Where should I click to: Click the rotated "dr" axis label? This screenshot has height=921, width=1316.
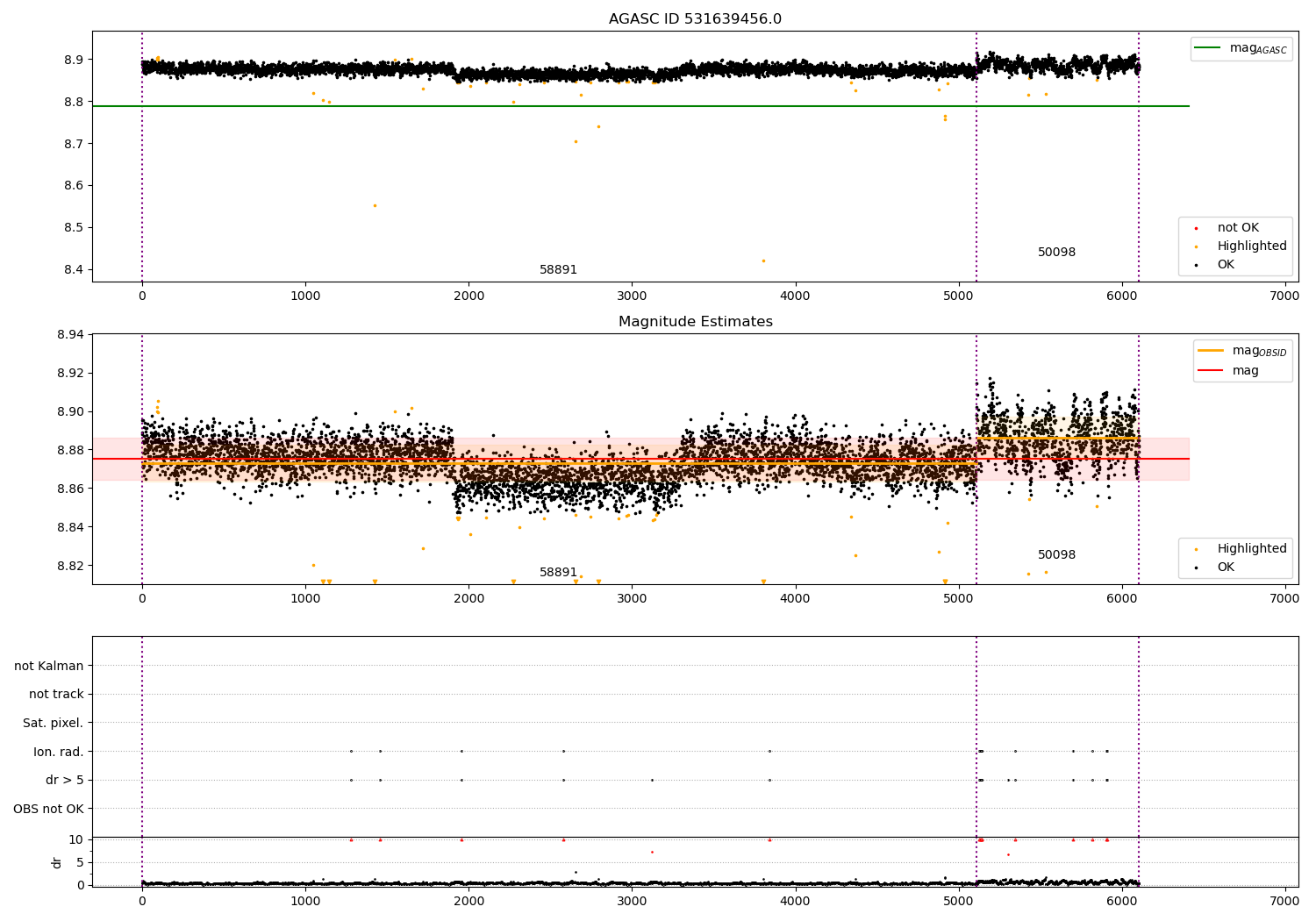tap(57, 862)
